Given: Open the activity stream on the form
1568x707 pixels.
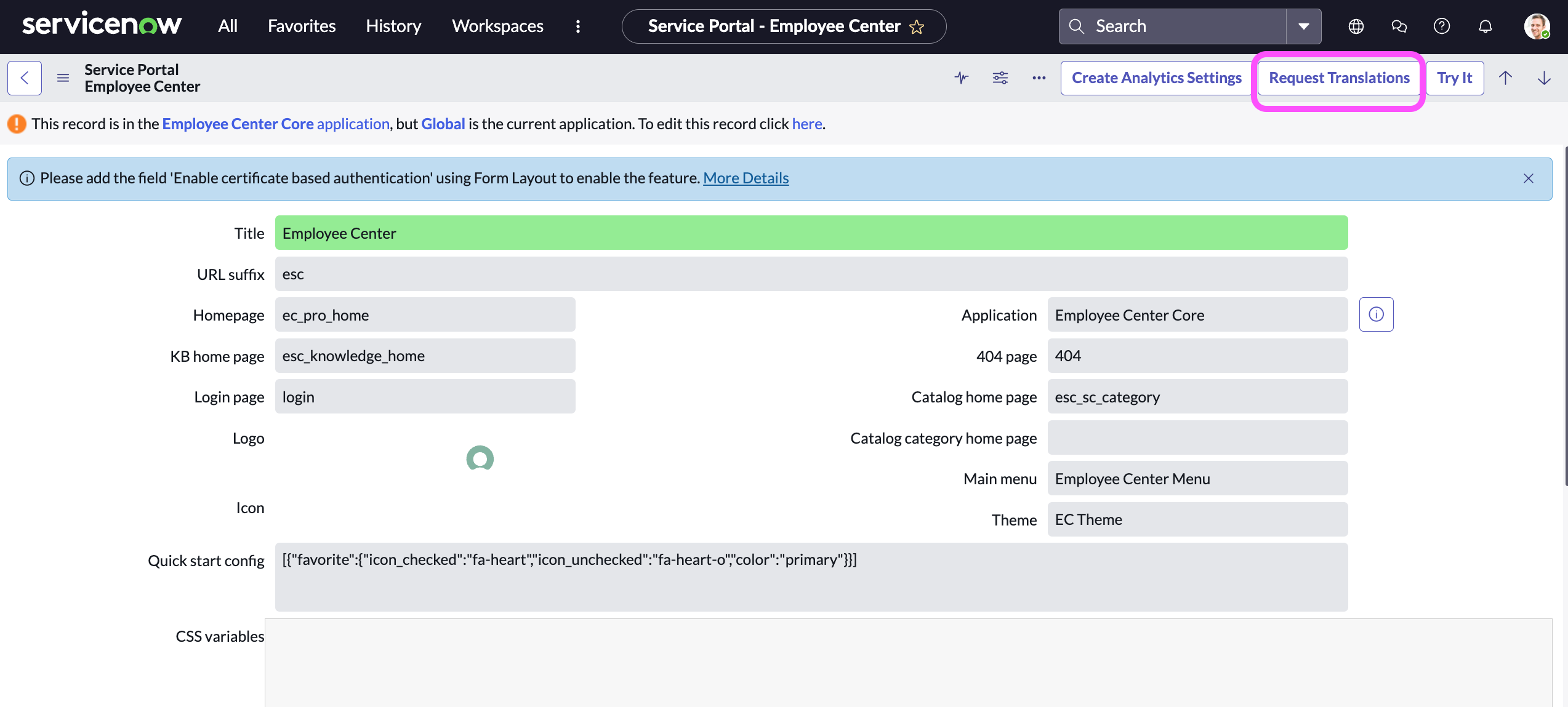Looking at the screenshot, I should [962, 78].
